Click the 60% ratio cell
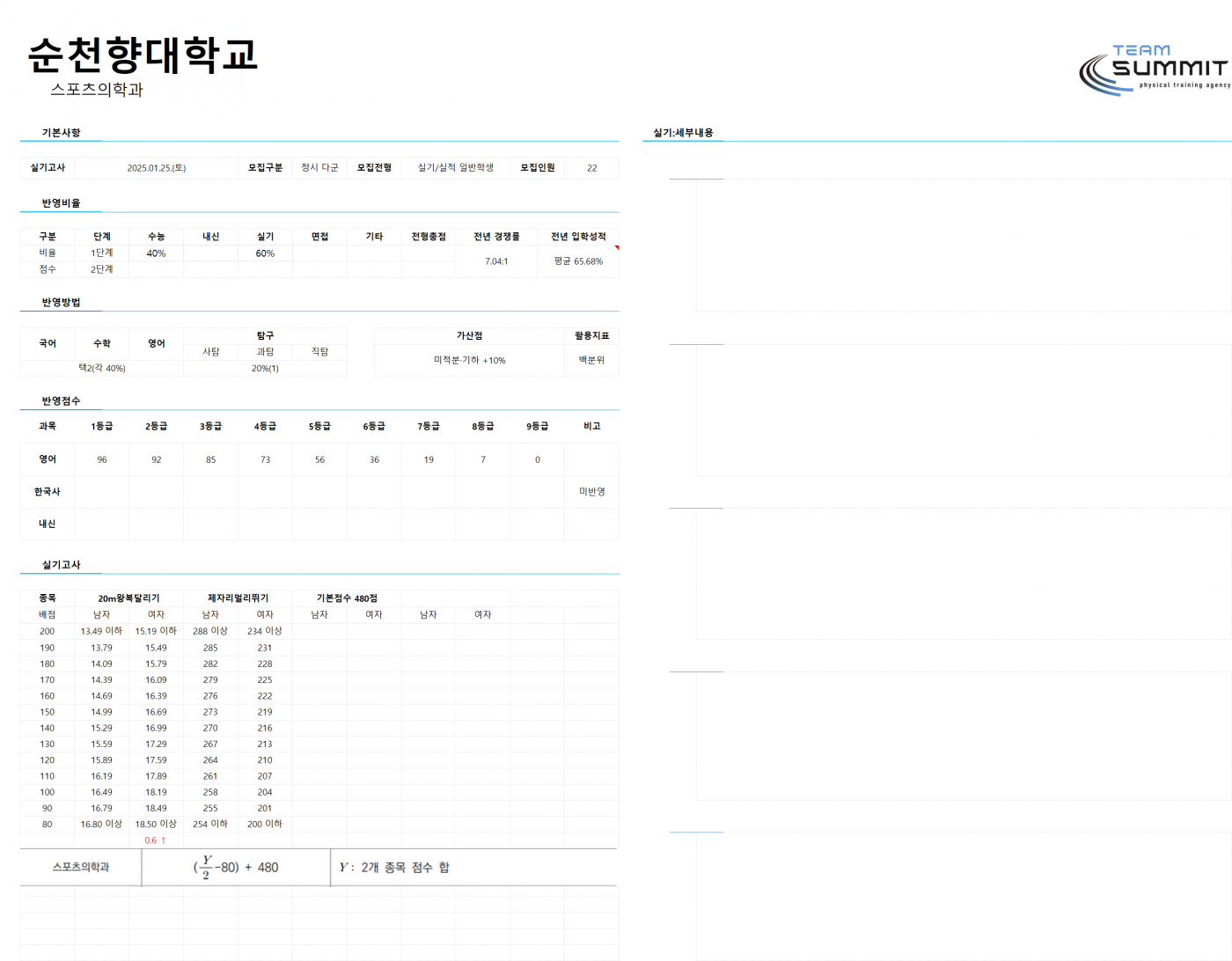The height and width of the screenshot is (961, 1232). [x=265, y=253]
